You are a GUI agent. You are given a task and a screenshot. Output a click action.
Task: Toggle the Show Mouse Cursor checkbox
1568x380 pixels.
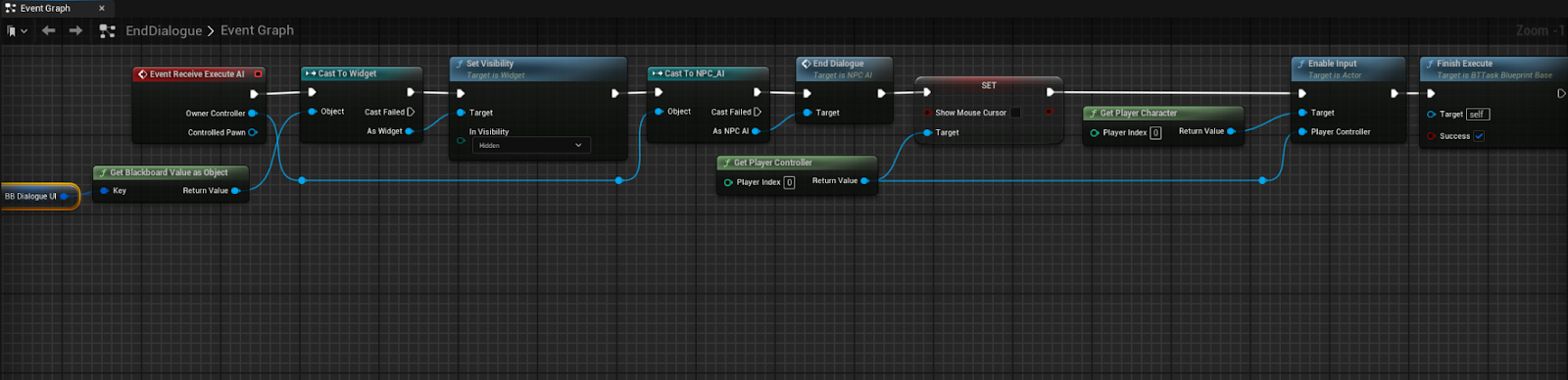(x=1015, y=113)
